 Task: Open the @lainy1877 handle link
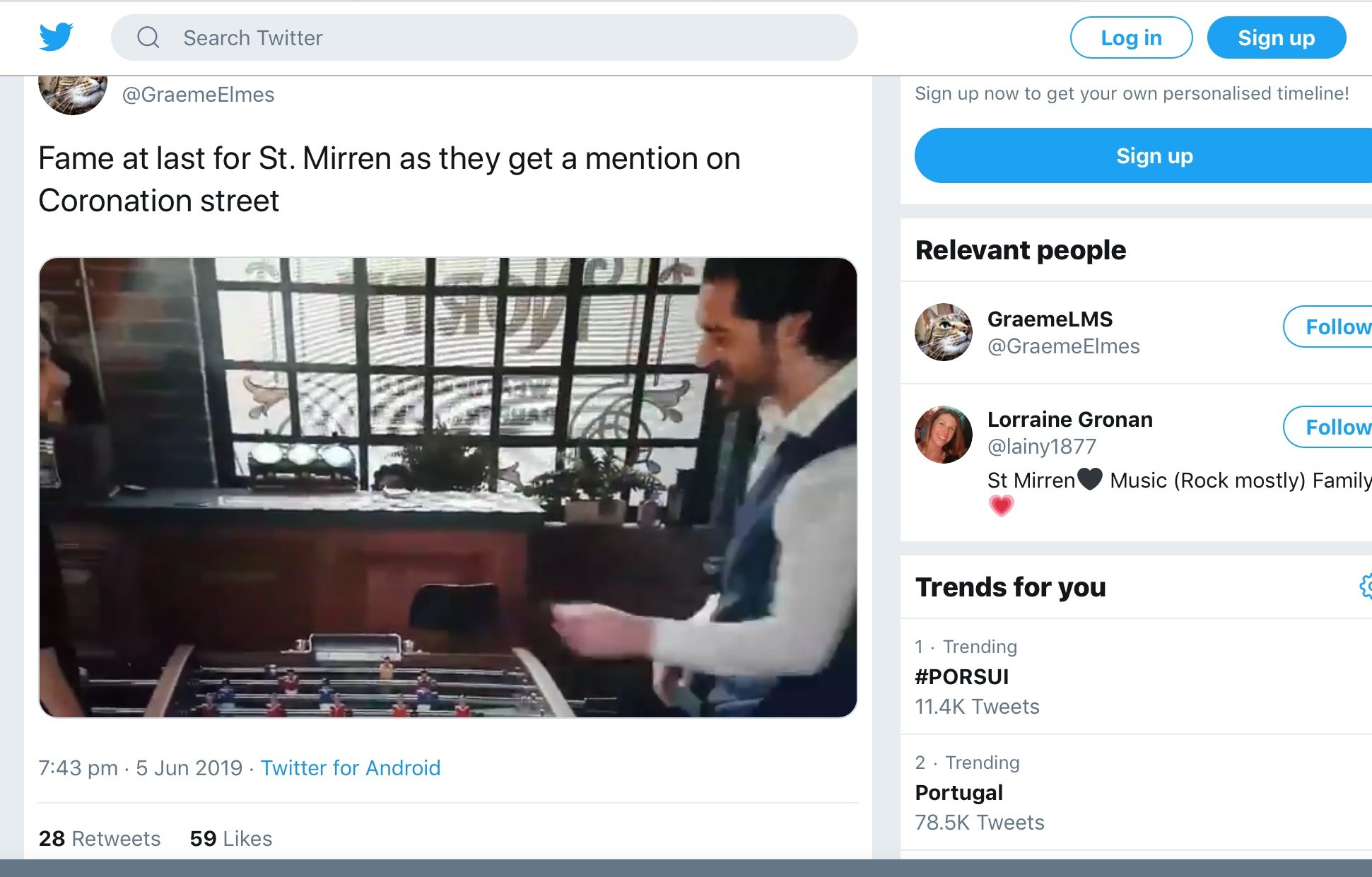[1041, 447]
